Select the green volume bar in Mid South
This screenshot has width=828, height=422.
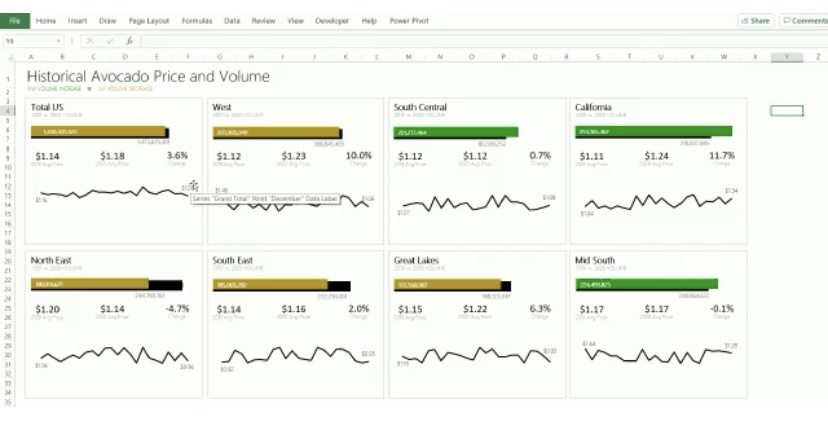coord(647,284)
